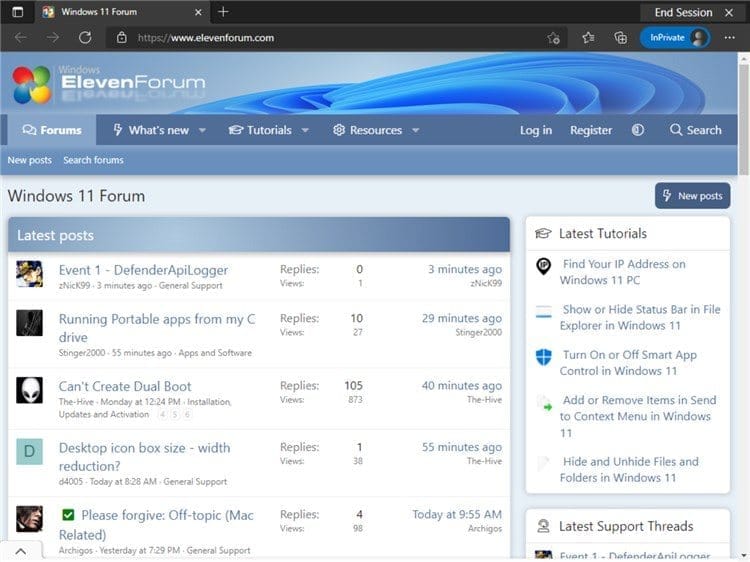
Task: Click the InPrivate profile badge
Action: pos(674,38)
